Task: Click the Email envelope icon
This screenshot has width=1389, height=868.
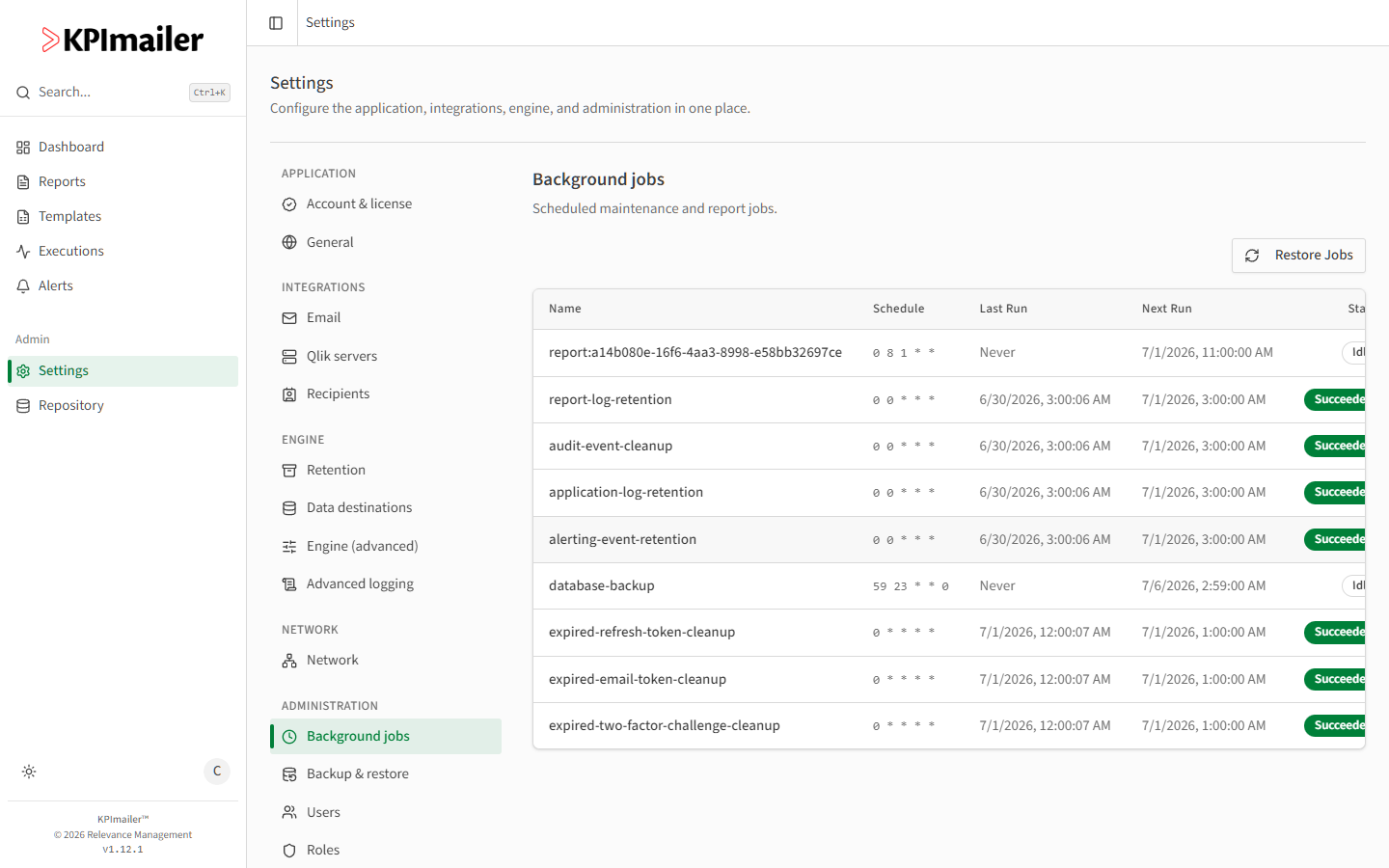Action: 289,318
